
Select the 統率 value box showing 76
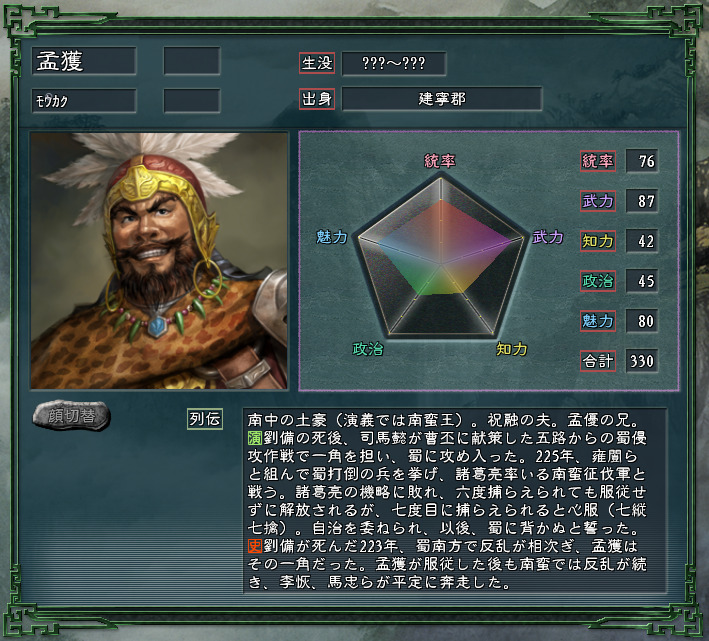(642, 161)
